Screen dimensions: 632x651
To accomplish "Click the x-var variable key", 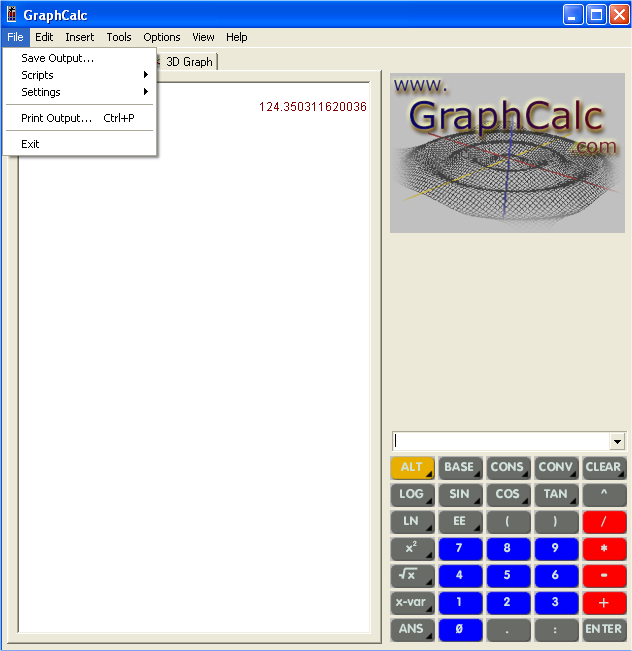I will click(412, 603).
